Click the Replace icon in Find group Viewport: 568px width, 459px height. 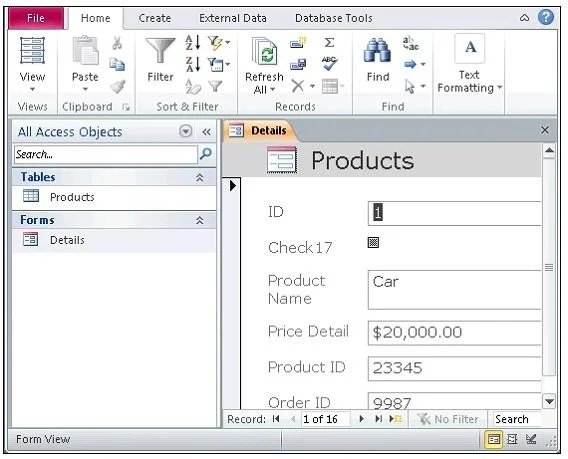(x=411, y=43)
